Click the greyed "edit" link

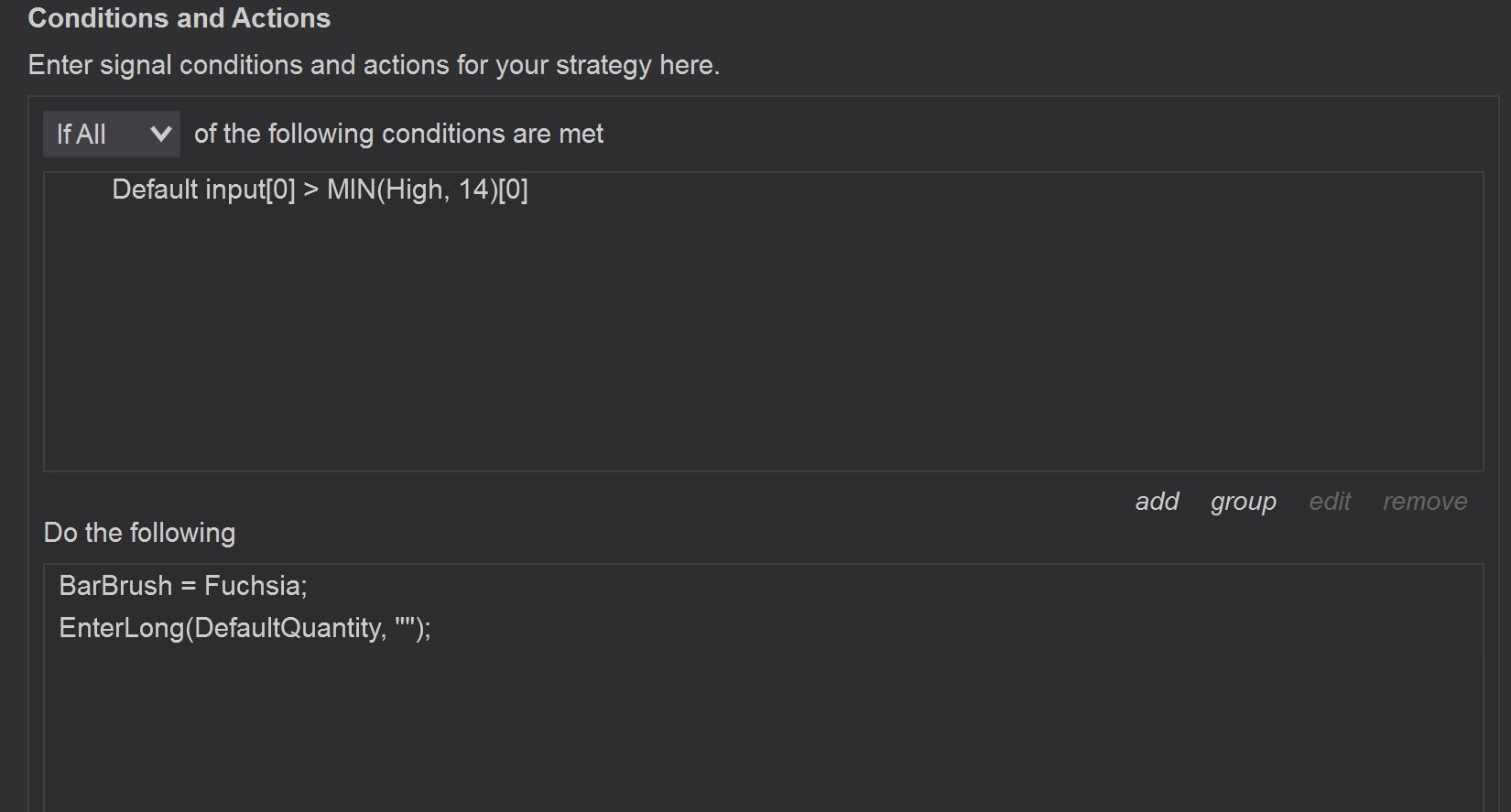[x=1330, y=501]
